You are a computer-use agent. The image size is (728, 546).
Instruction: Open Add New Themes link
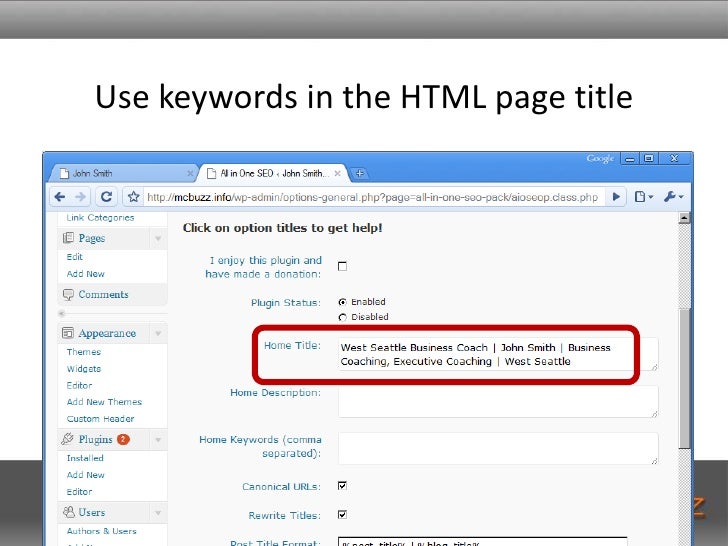104,402
